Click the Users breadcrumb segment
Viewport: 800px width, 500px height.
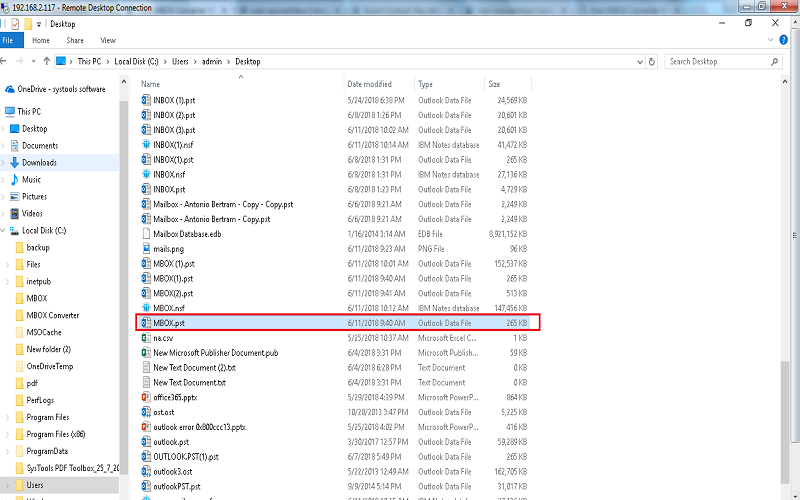coord(180,62)
